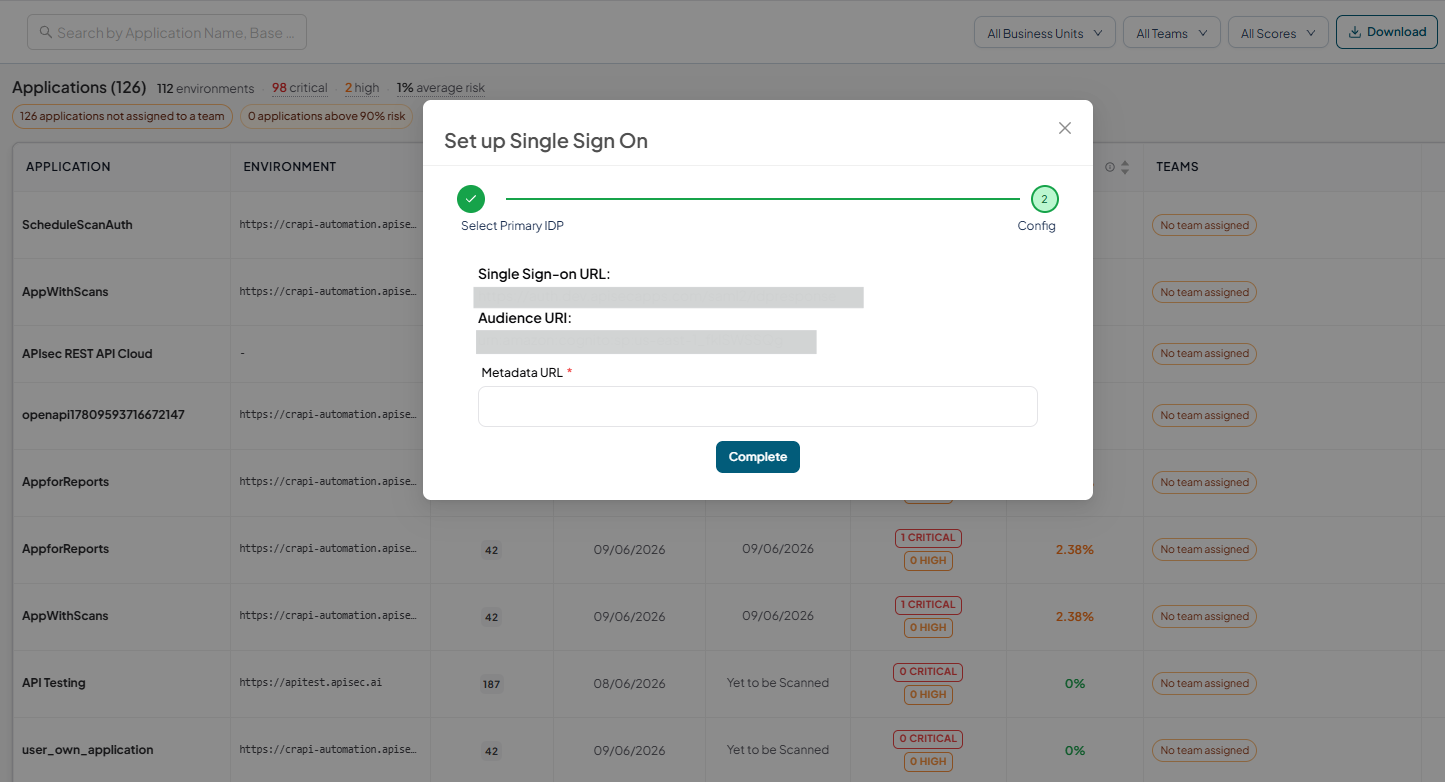This screenshot has height=782, width=1445.
Task: Click the download arrow icon
Action: 1354,32
